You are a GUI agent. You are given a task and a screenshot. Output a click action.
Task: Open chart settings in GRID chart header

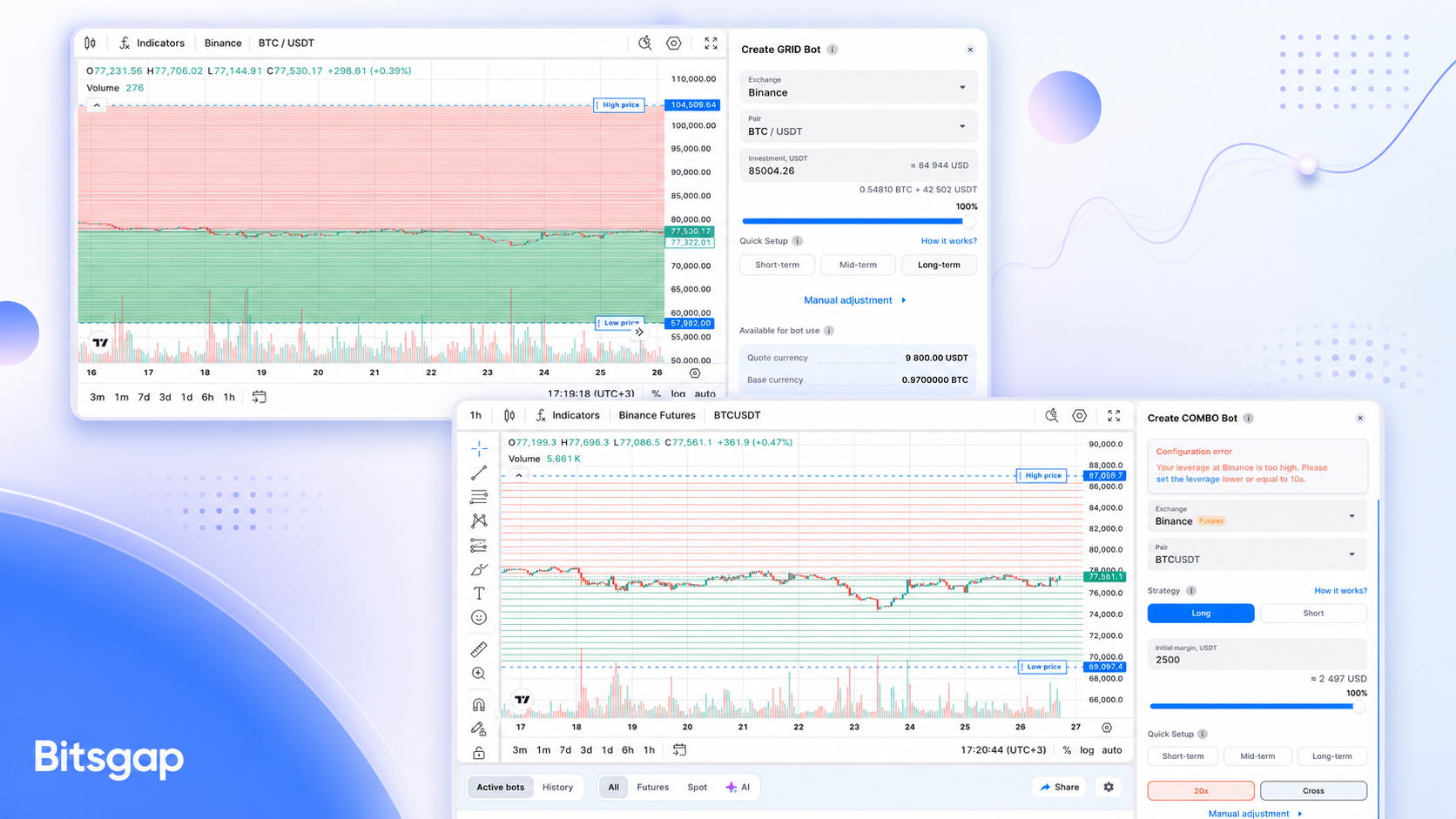pyautogui.click(x=674, y=43)
